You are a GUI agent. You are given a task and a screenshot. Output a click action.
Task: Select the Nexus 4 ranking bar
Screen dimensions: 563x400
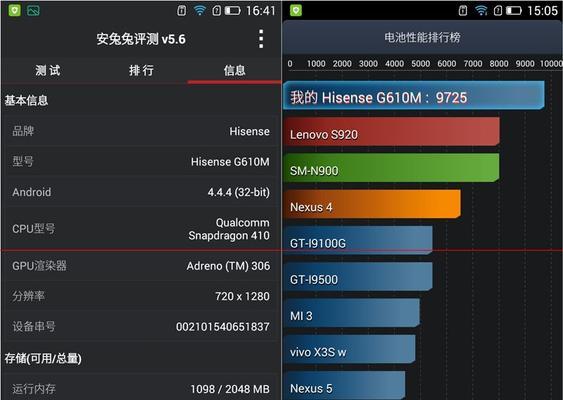(x=372, y=204)
